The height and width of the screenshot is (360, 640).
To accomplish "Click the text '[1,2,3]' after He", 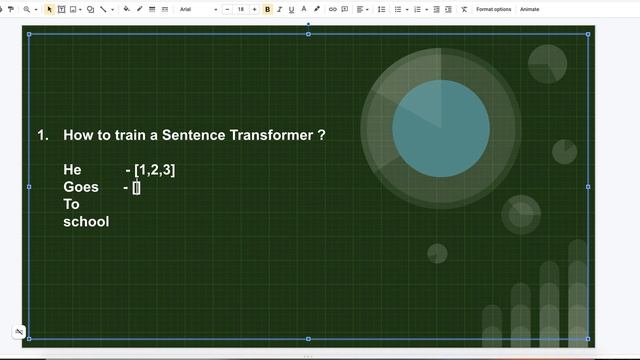I will pos(155,170).
